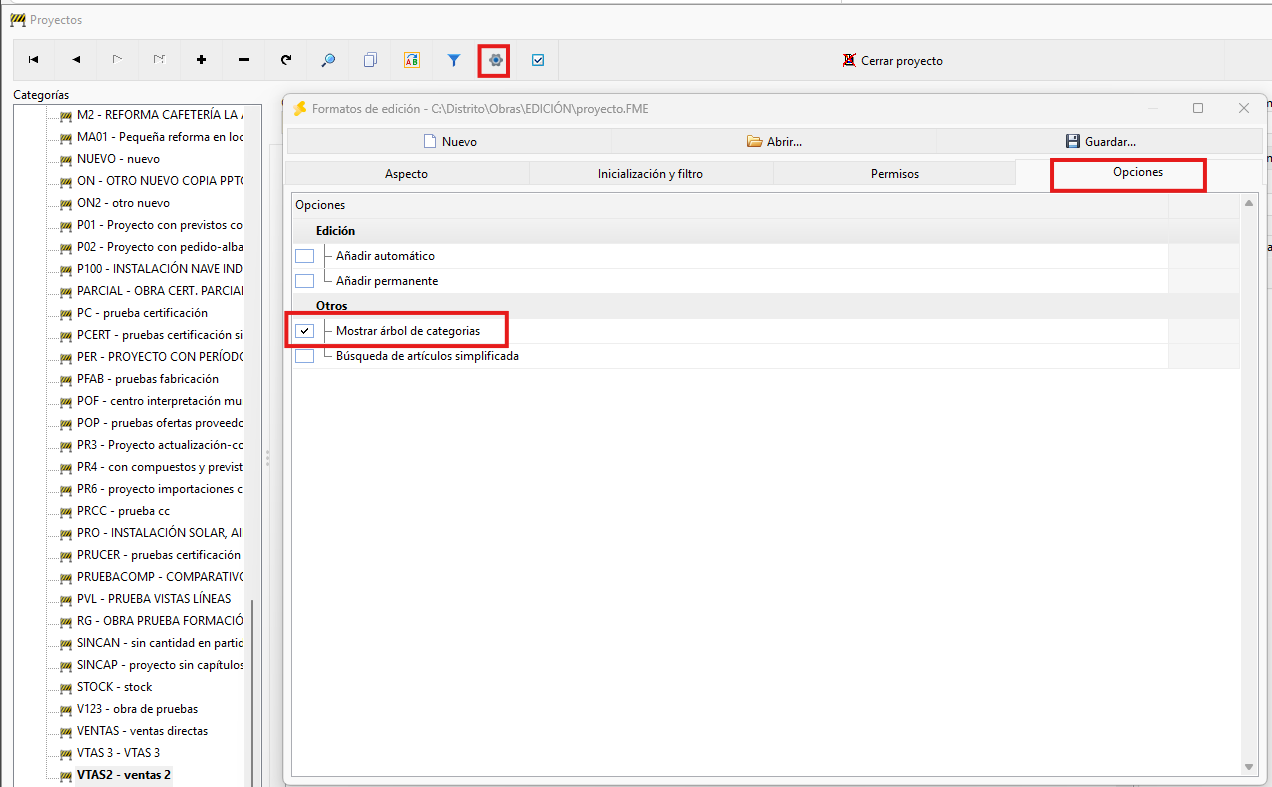This screenshot has height=787, width=1272.
Task: Enable Añadir automático checkbox
Action: click(x=305, y=256)
